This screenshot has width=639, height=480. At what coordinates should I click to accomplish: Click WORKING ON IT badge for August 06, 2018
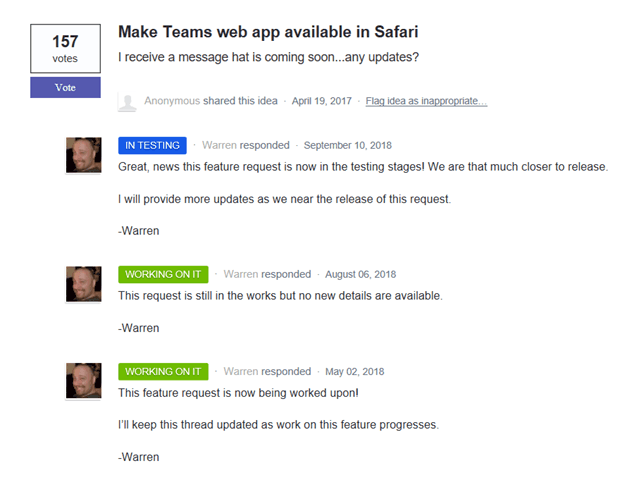163,274
